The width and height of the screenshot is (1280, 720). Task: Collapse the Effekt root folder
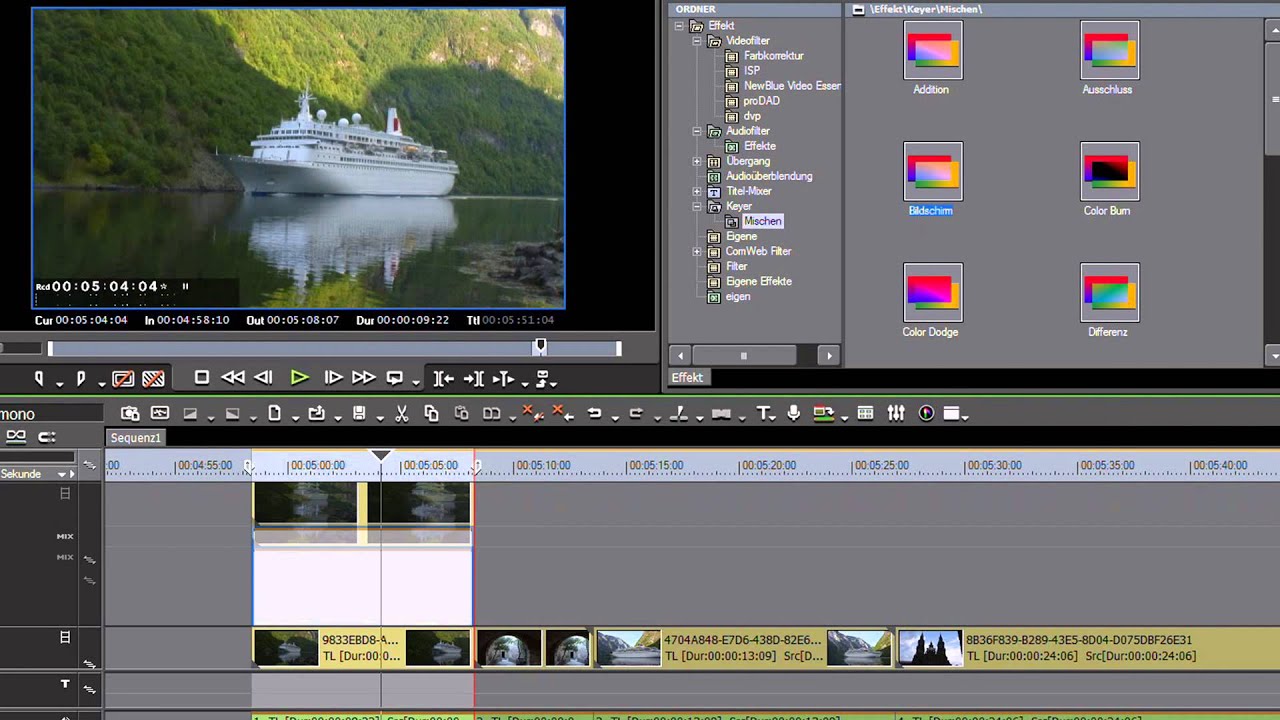pos(680,26)
